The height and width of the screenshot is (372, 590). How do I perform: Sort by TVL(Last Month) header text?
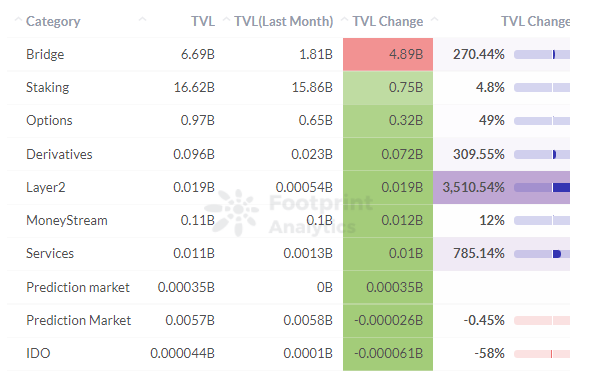pos(284,21)
